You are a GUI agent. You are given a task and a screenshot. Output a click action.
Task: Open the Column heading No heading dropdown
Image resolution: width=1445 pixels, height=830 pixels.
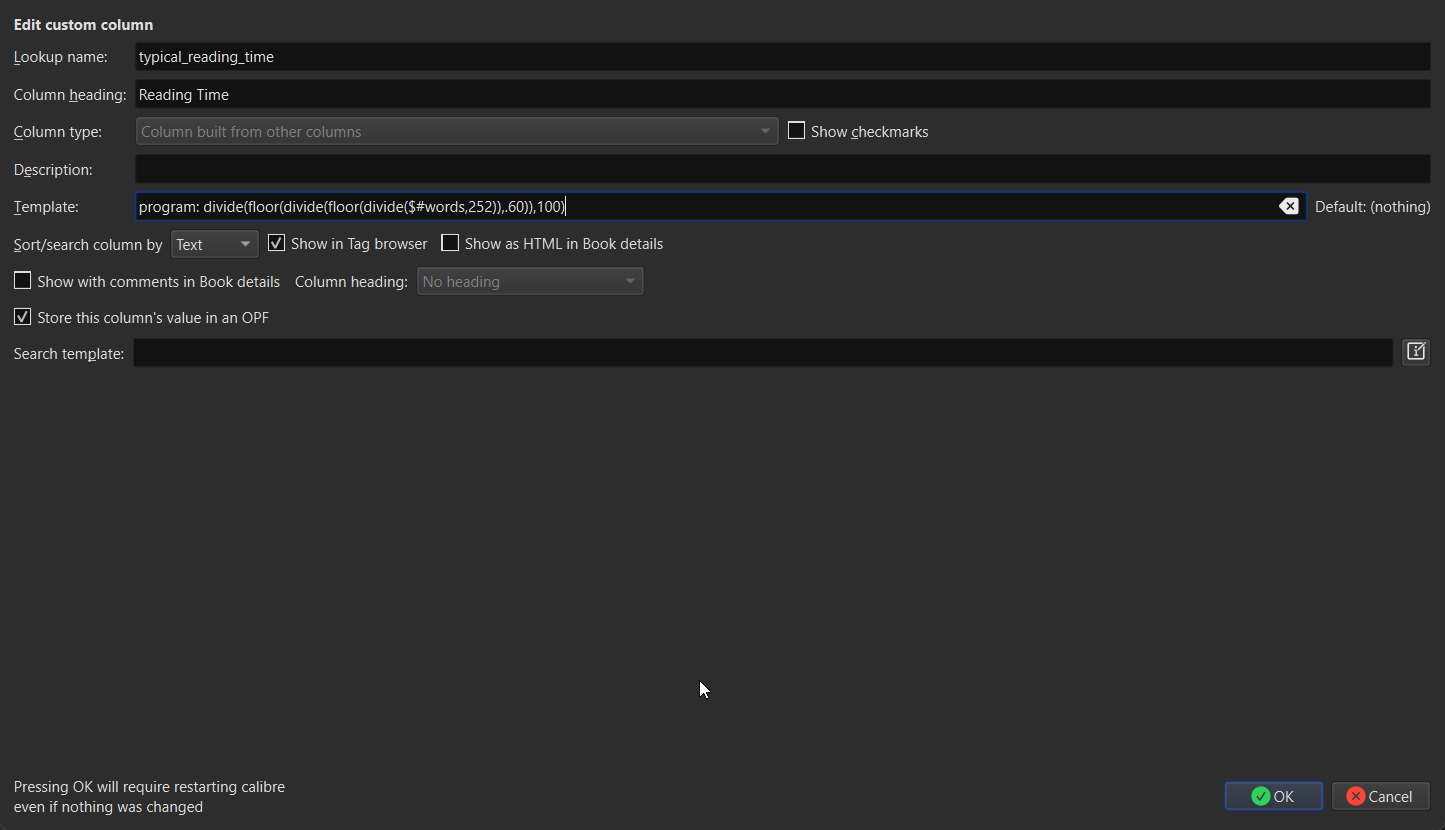529,282
